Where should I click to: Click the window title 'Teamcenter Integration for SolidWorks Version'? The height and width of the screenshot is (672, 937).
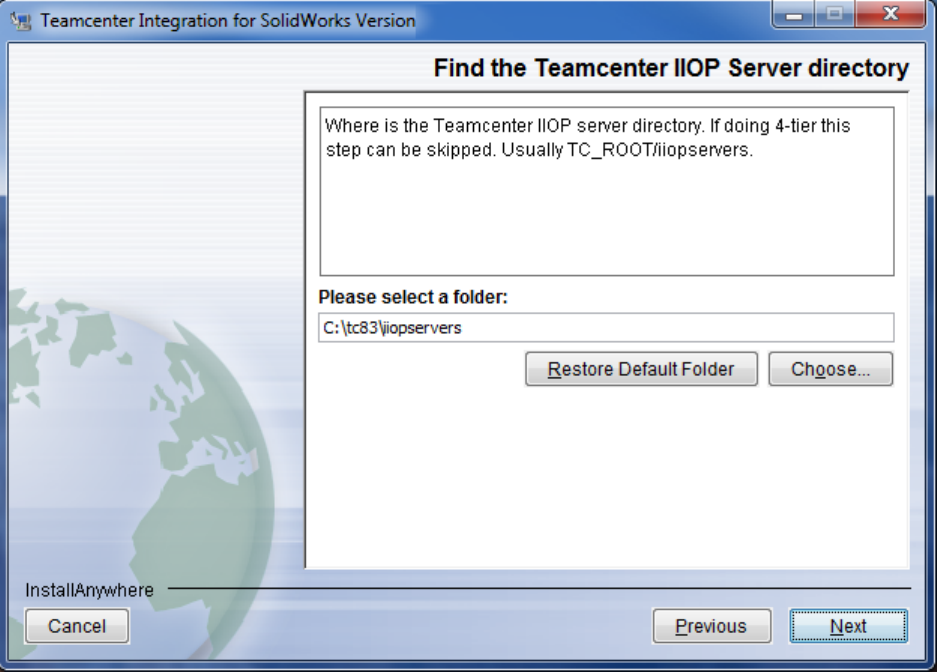pos(228,21)
